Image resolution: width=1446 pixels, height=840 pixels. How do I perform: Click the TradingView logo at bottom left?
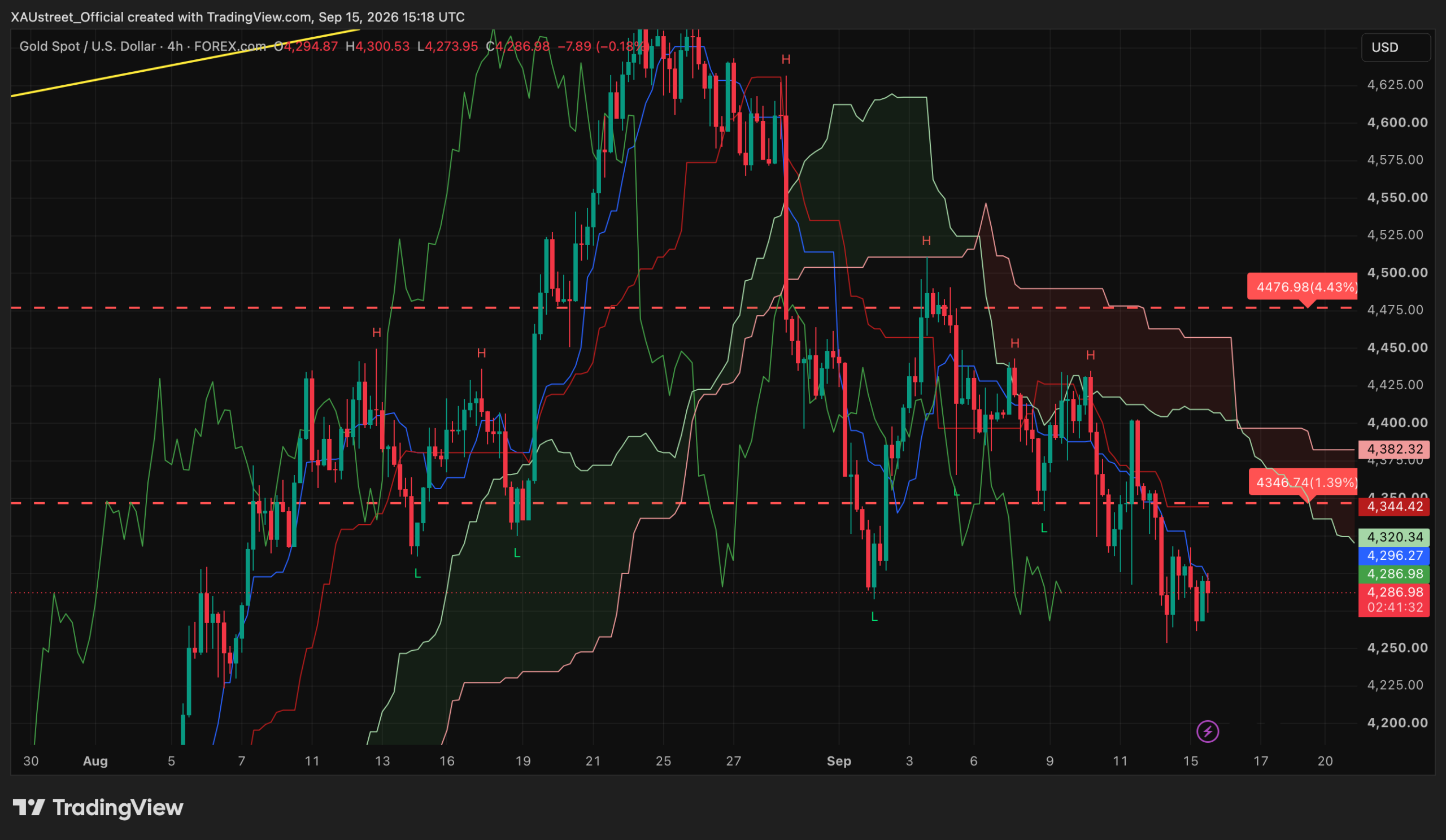coord(98,807)
